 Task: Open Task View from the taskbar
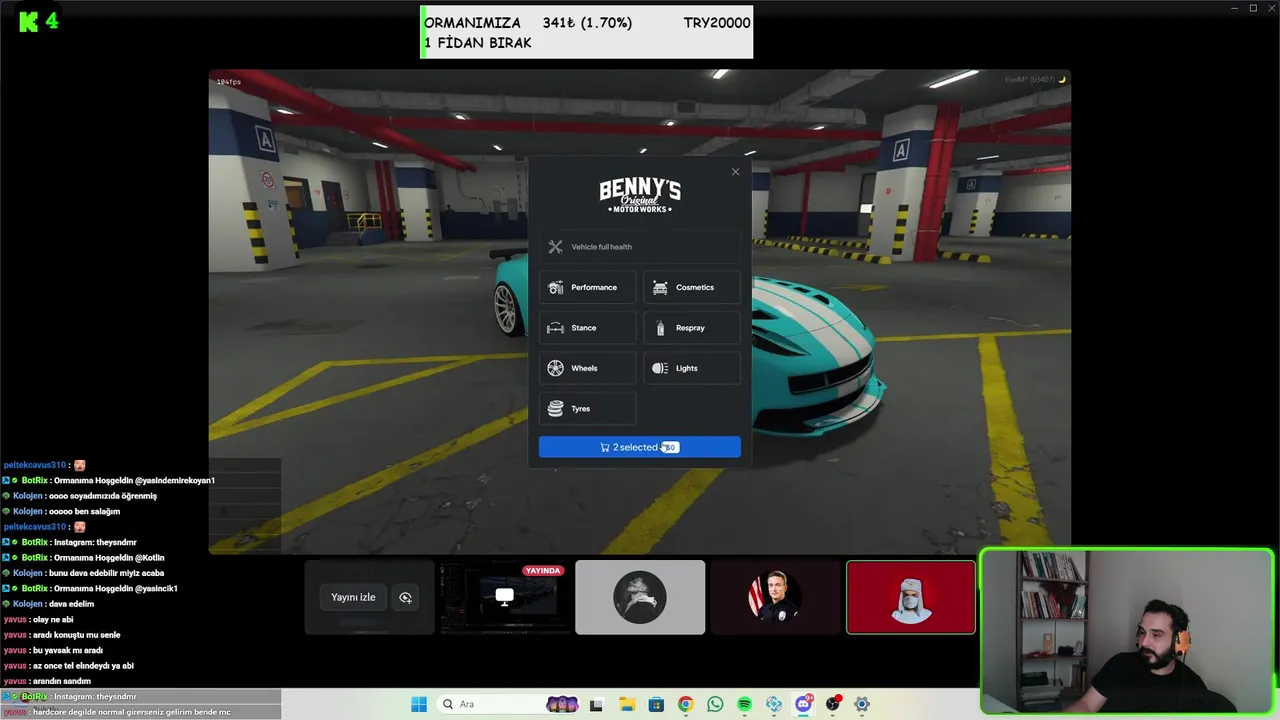597,704
